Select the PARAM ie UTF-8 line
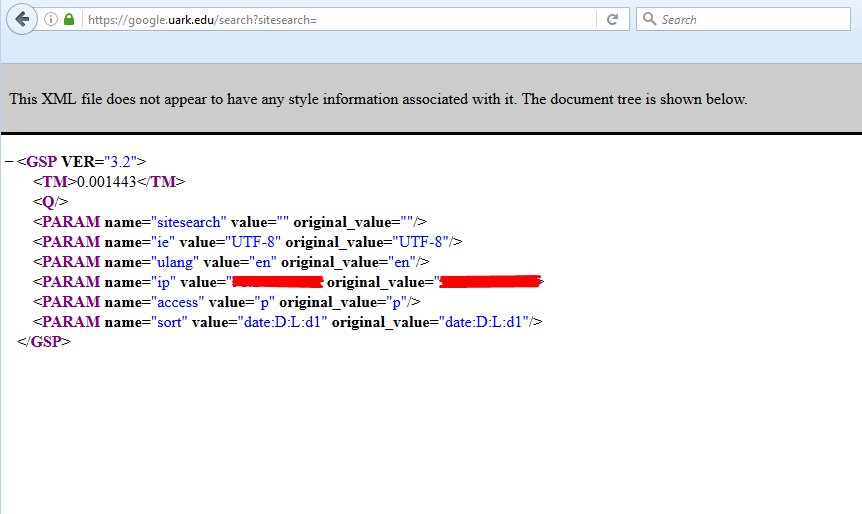 pos(247,242)
